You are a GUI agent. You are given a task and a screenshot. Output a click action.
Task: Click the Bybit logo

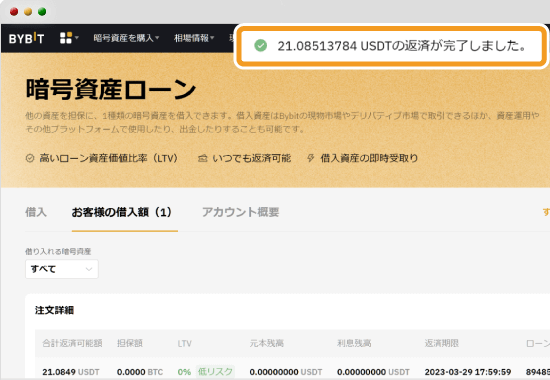(27, 38)
